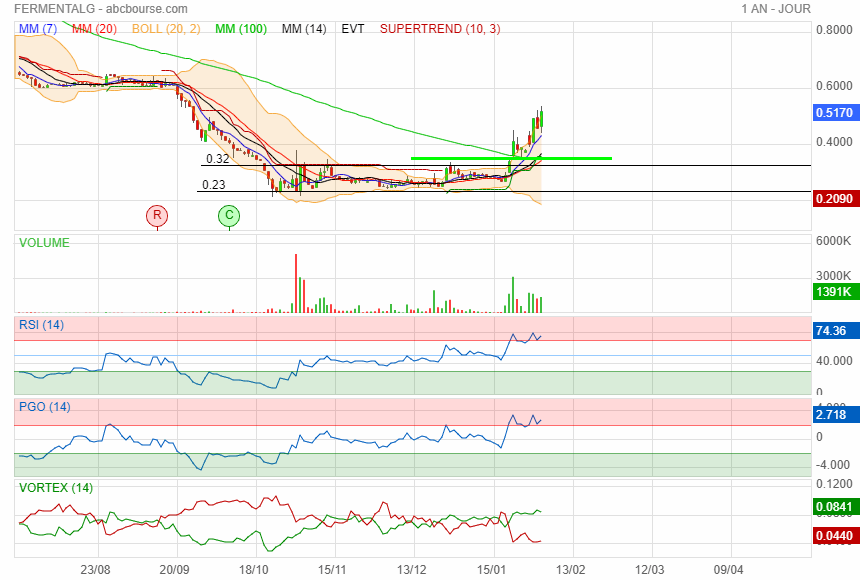Click the green 0.0841 vortex value tag
Image resolution: width=860 pixels, height=580 pixels.
coord(834,506)
